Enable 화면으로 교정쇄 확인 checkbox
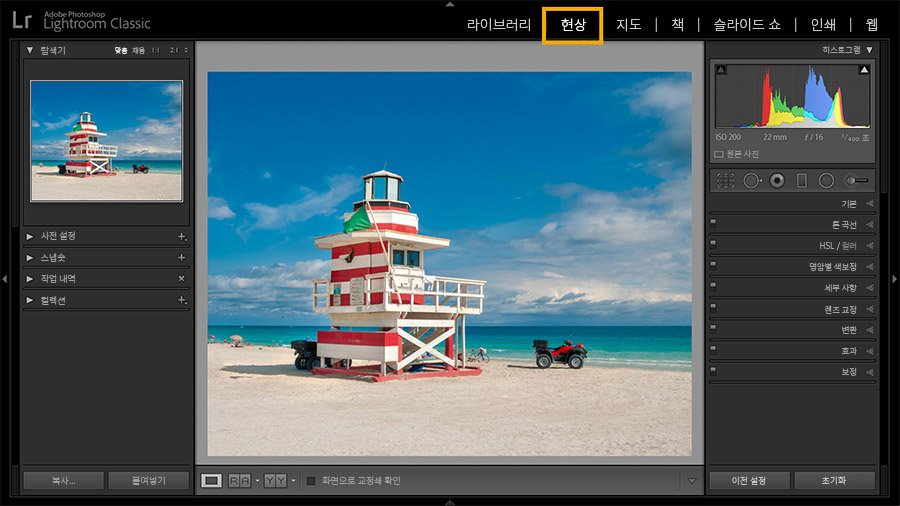Image resolution: width=900 pixels, height=506 pixels. point(311,481)
